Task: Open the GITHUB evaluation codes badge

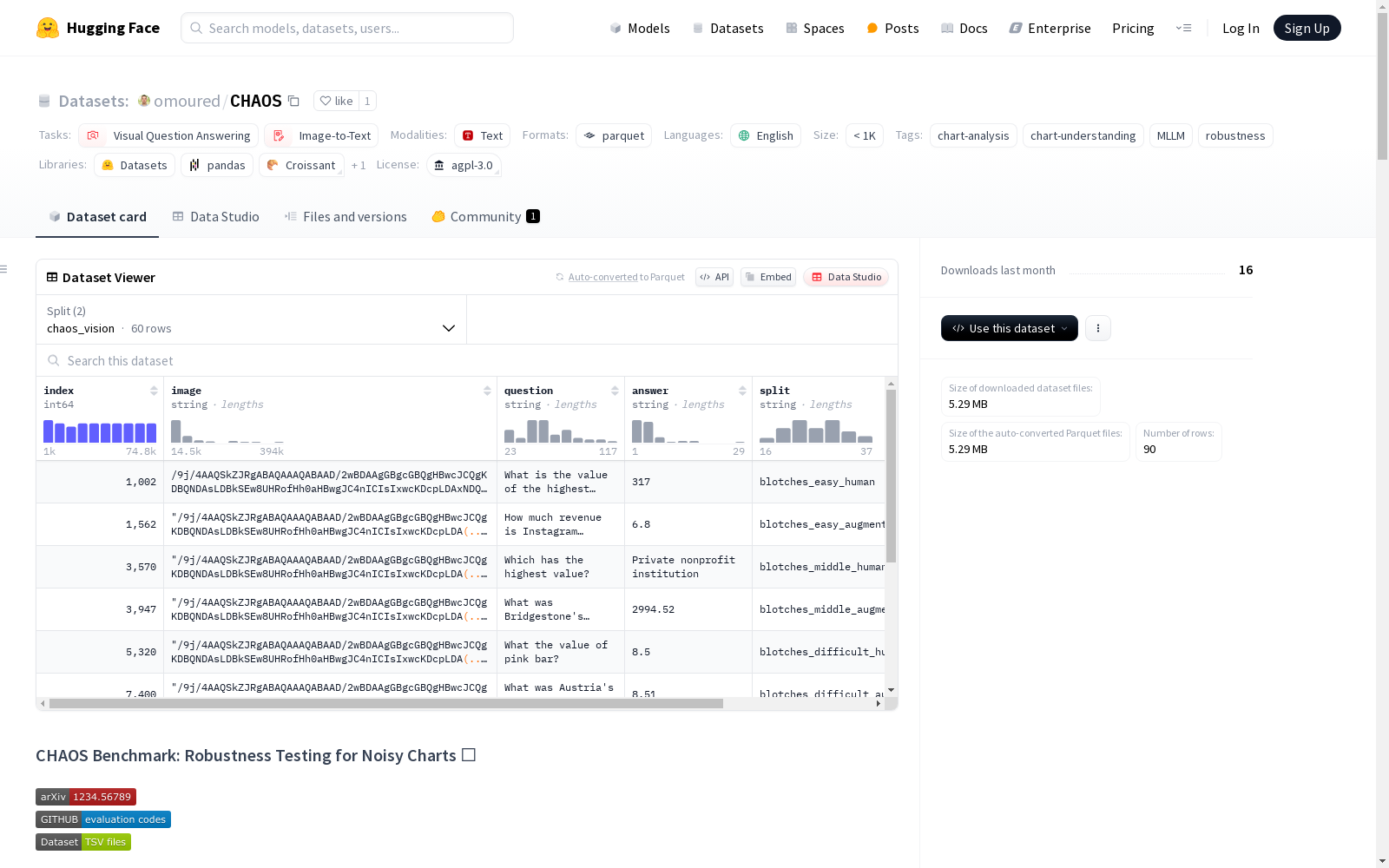Action: [x=103, y=819]
